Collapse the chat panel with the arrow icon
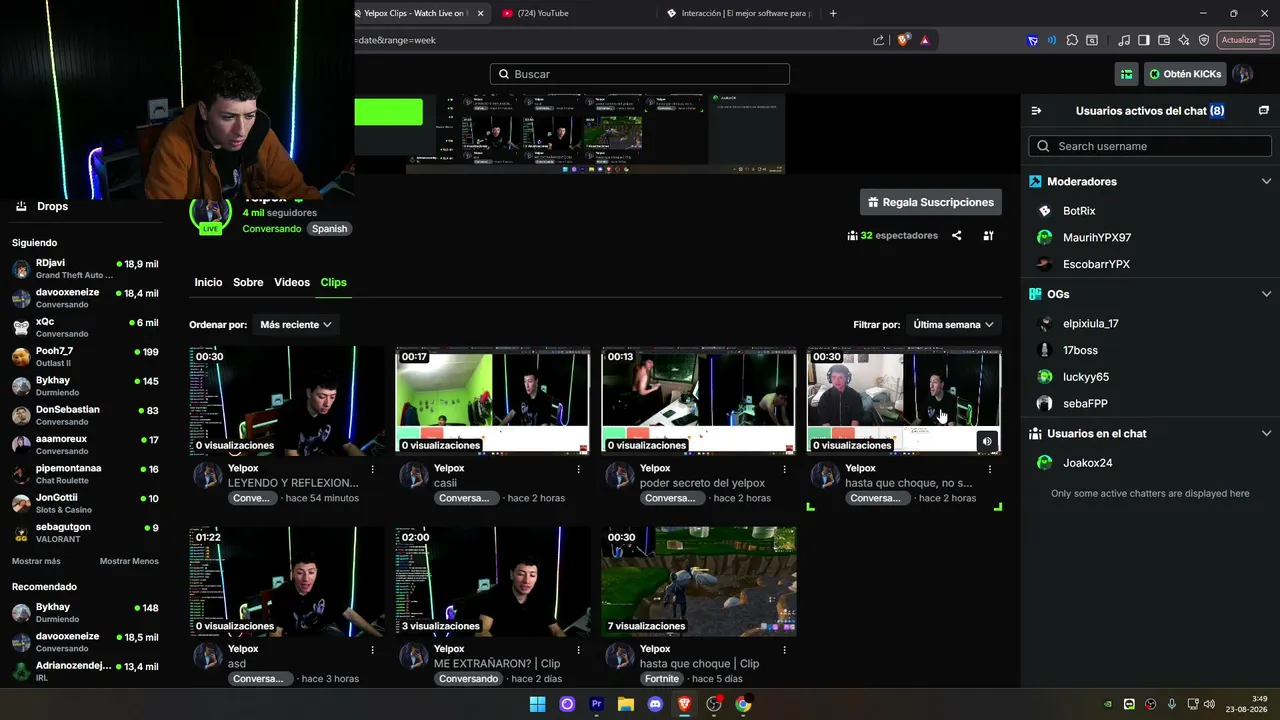 [1036, 111]
